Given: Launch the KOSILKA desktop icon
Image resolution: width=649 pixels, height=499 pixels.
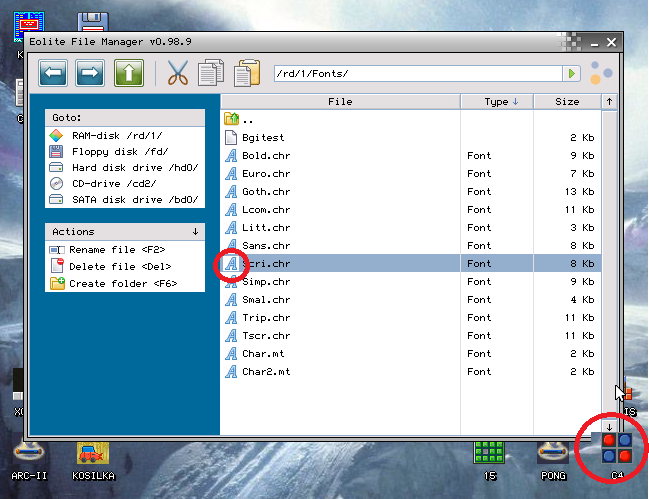Looking at the screenshot, I should pos(92,458).
